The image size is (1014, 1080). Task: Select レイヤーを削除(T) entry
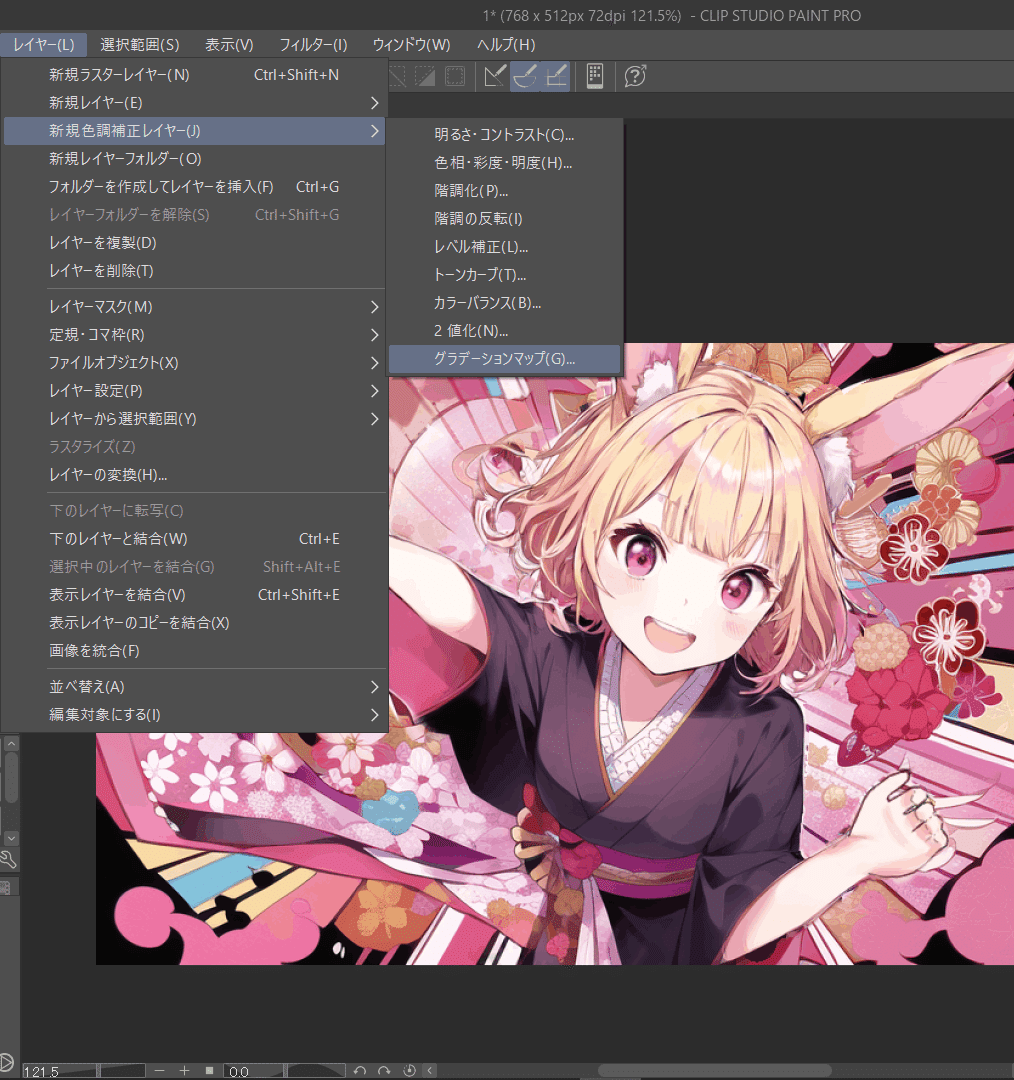[x=195, y=271]
